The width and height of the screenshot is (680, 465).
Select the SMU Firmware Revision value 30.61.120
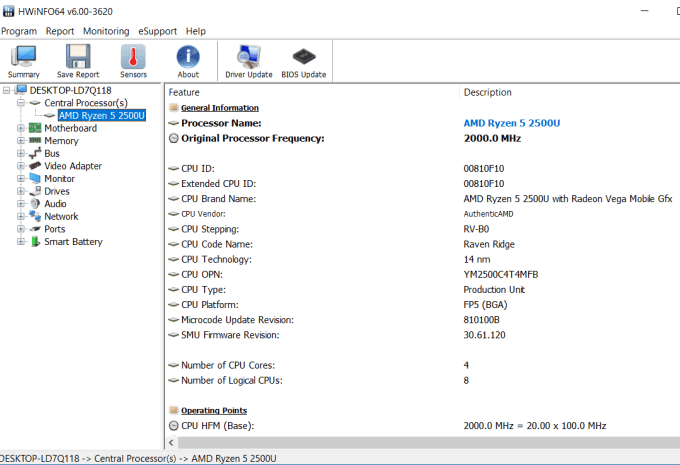coord(484,335)
